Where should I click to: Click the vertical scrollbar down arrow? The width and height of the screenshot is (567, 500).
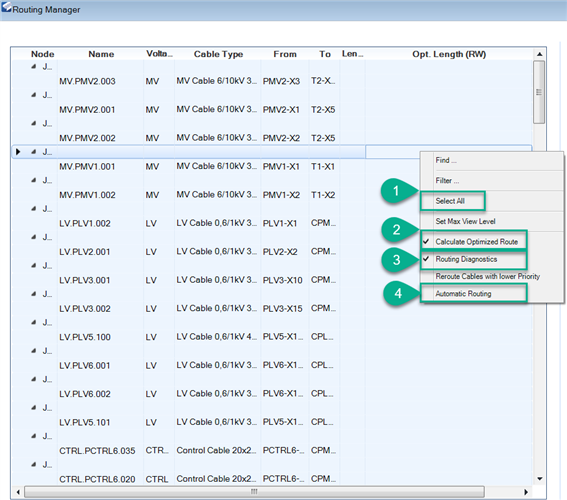point(540,479)
